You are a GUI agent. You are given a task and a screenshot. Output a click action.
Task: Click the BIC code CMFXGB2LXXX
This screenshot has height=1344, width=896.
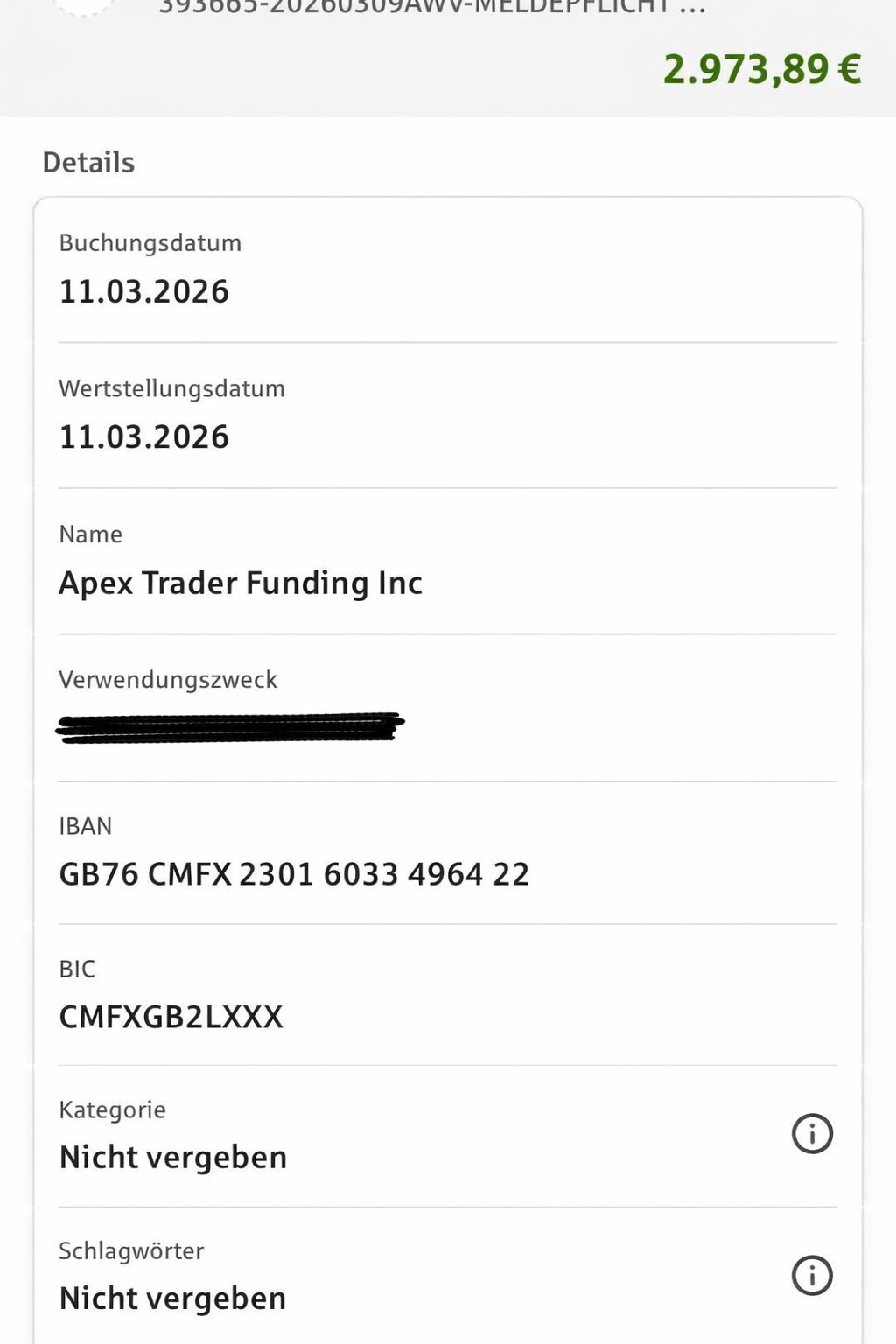tap(171, 1017)
